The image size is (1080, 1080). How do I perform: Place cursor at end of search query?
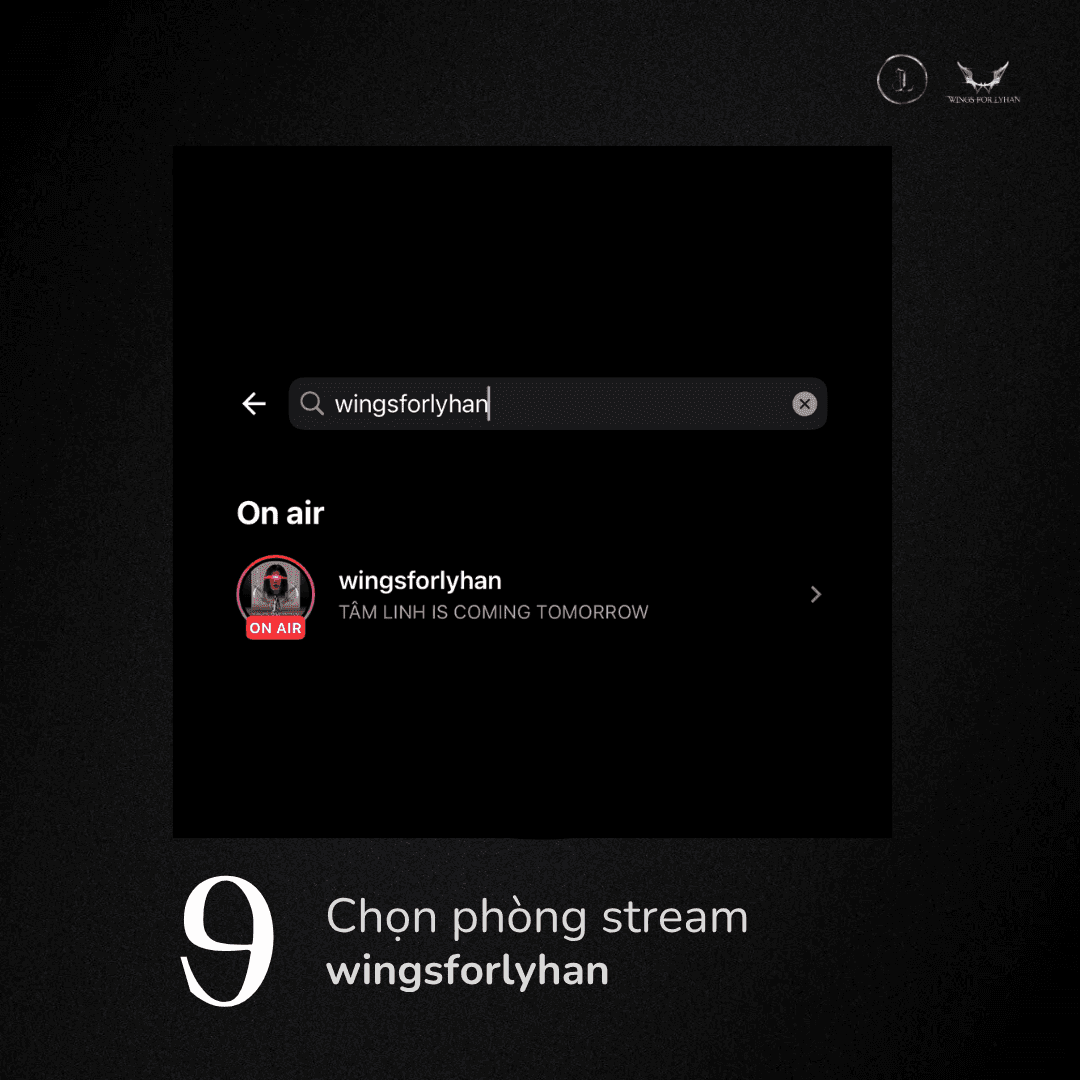point(489,404)
